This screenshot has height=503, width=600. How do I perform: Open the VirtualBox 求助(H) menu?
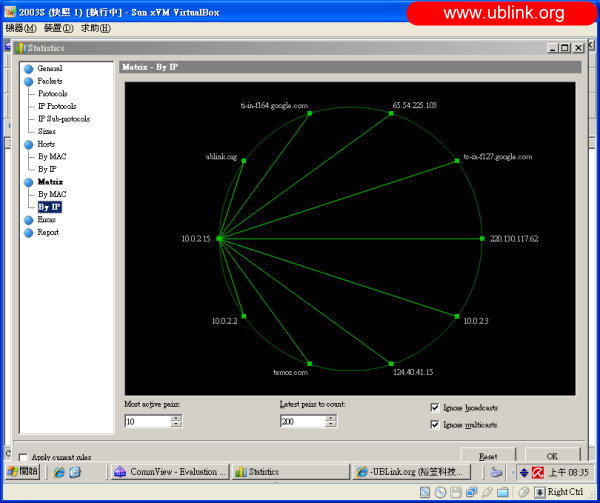(x=96, y=28)
